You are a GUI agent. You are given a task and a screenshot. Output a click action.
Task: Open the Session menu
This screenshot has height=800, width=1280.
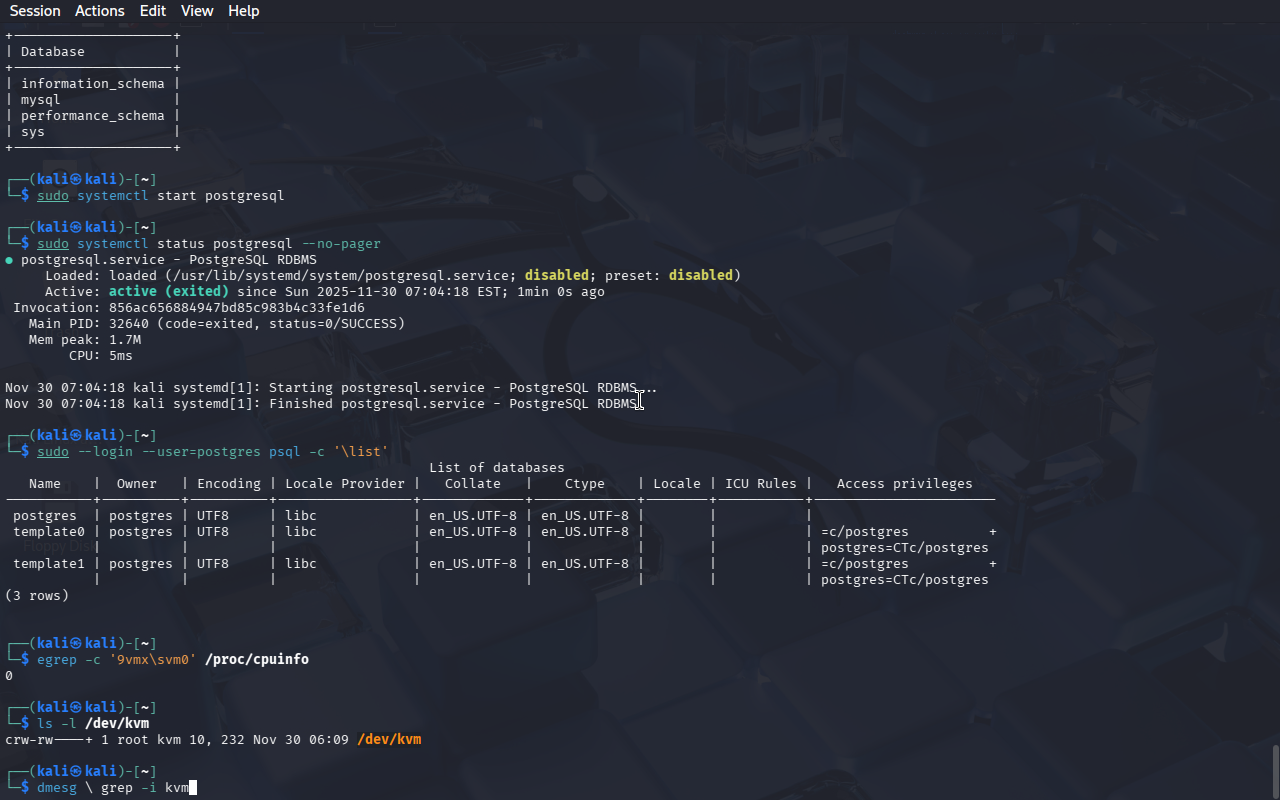pos(35,11)
